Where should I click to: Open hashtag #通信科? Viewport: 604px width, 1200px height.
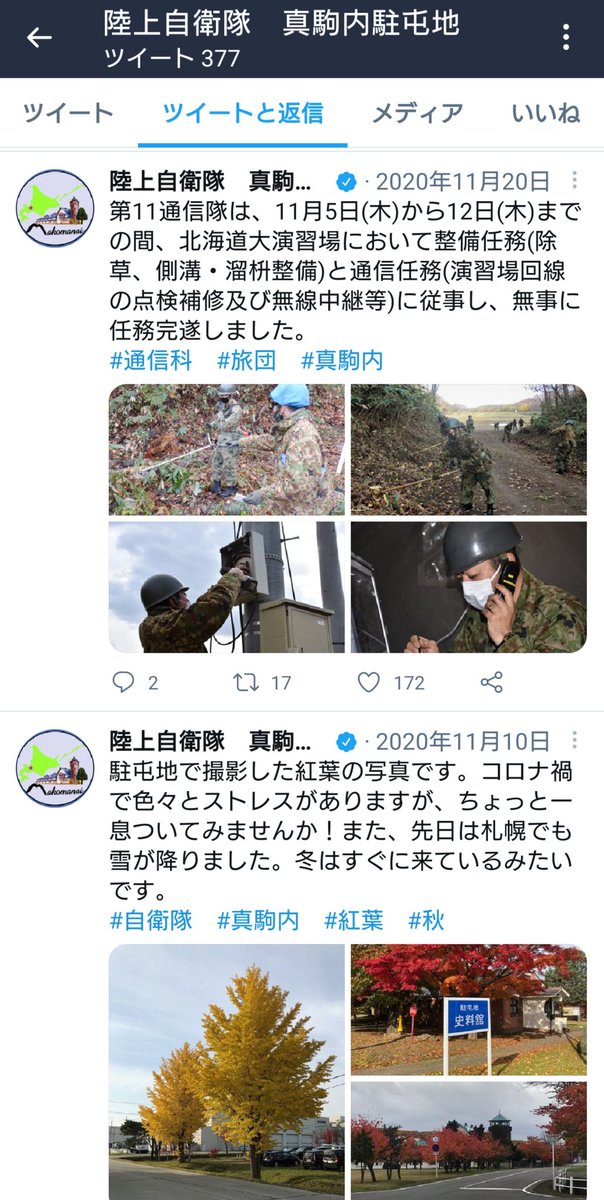tap(151, 360)
